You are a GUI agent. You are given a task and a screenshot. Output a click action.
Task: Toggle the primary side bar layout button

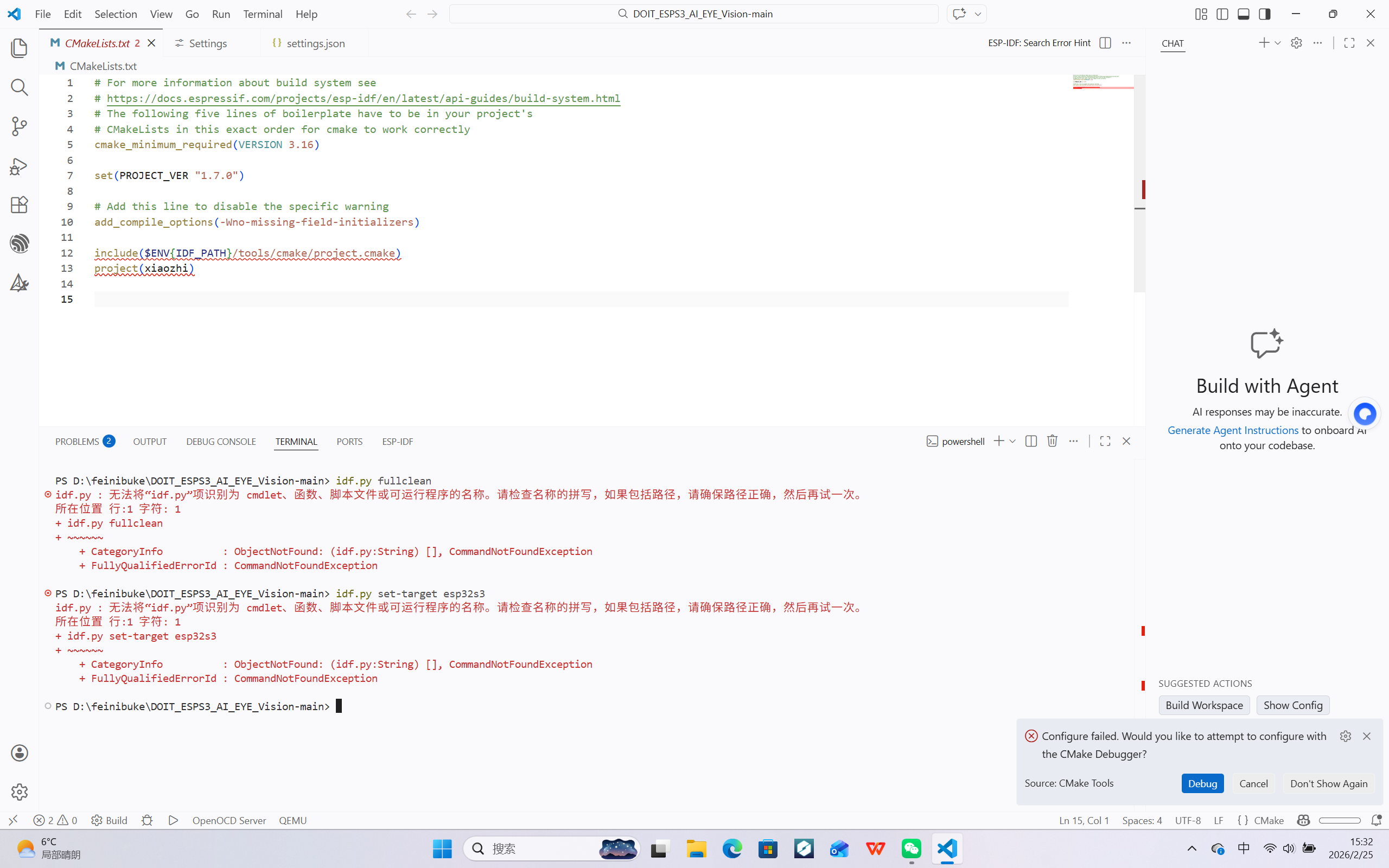pyautogui.click(x=1222, y=14)
